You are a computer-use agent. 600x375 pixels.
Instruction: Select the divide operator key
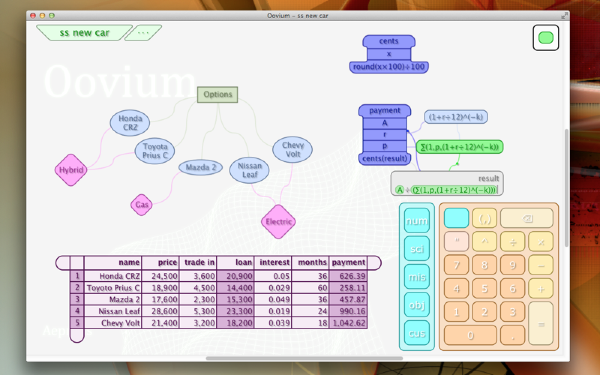[512, 241]
